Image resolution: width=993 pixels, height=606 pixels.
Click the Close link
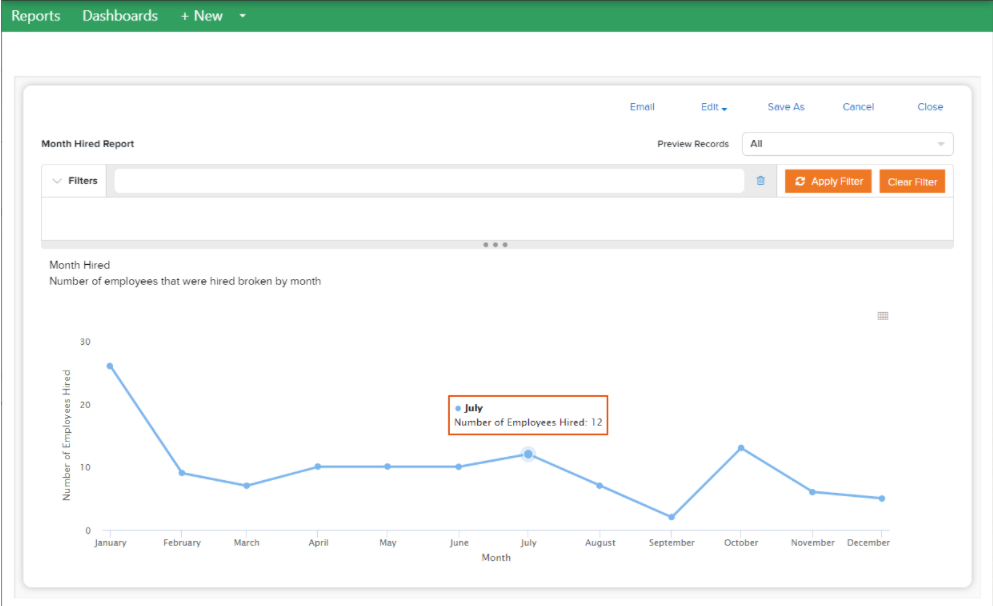[930, 107]
